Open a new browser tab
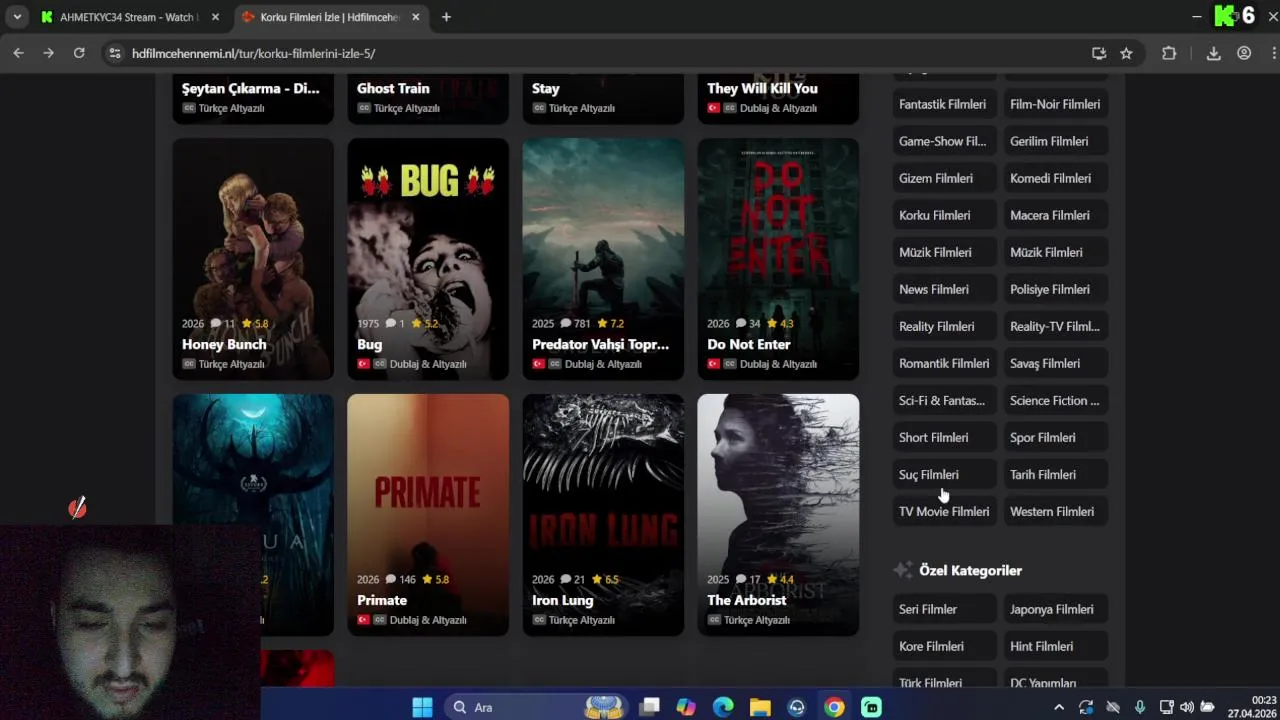The height and width of the screenshot is (720, 1280). coord(446,17)
